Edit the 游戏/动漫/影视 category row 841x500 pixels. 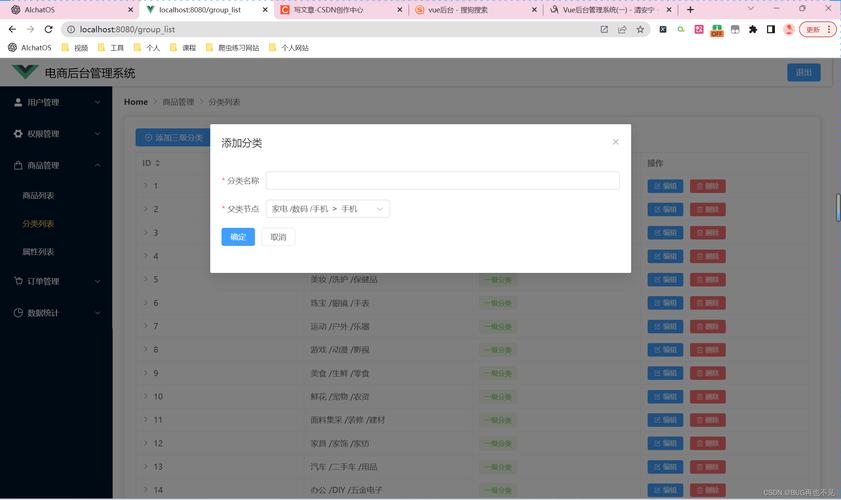pos(665,350)
